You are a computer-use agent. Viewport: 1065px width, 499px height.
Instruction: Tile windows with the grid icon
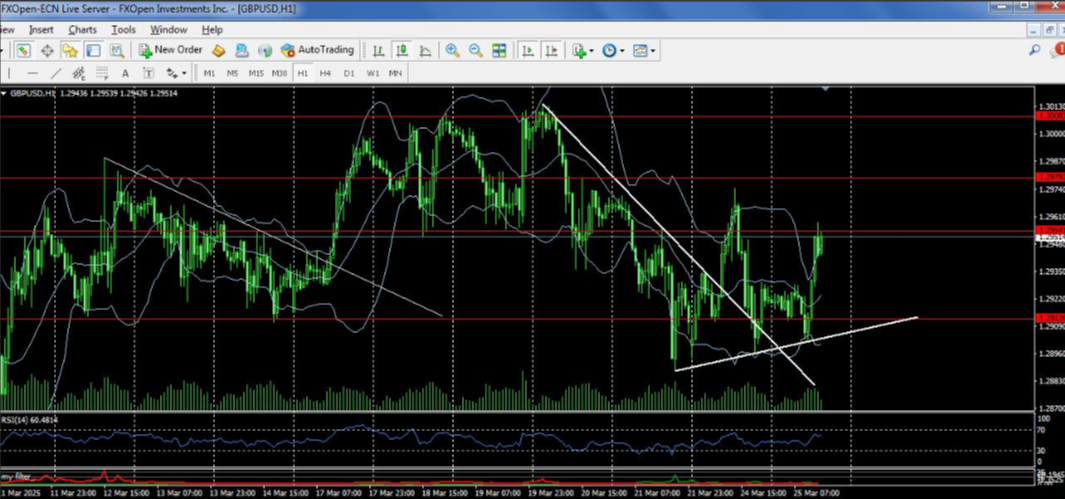[499, 50]
